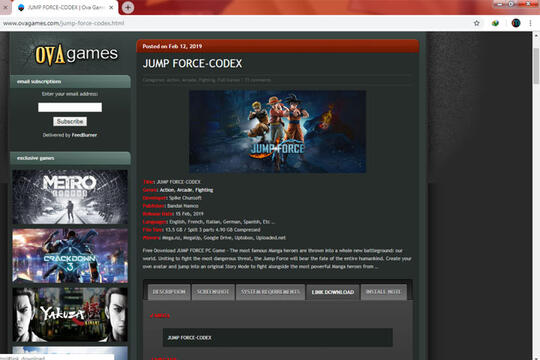The image size is (540, 360).
Task: Switch to the Screenshot tab
Action: point(213,292)
